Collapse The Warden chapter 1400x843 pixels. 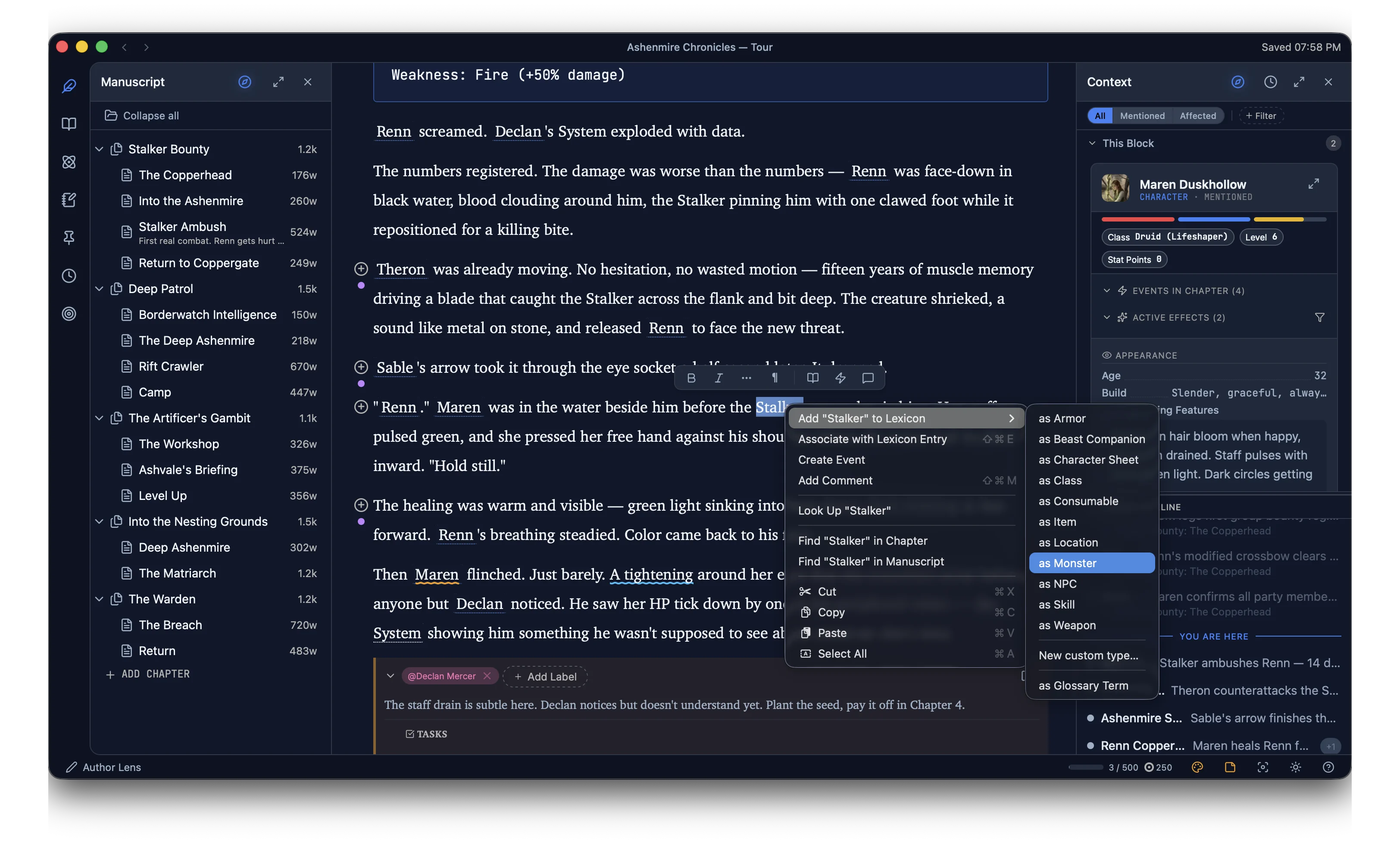(99, 599)
